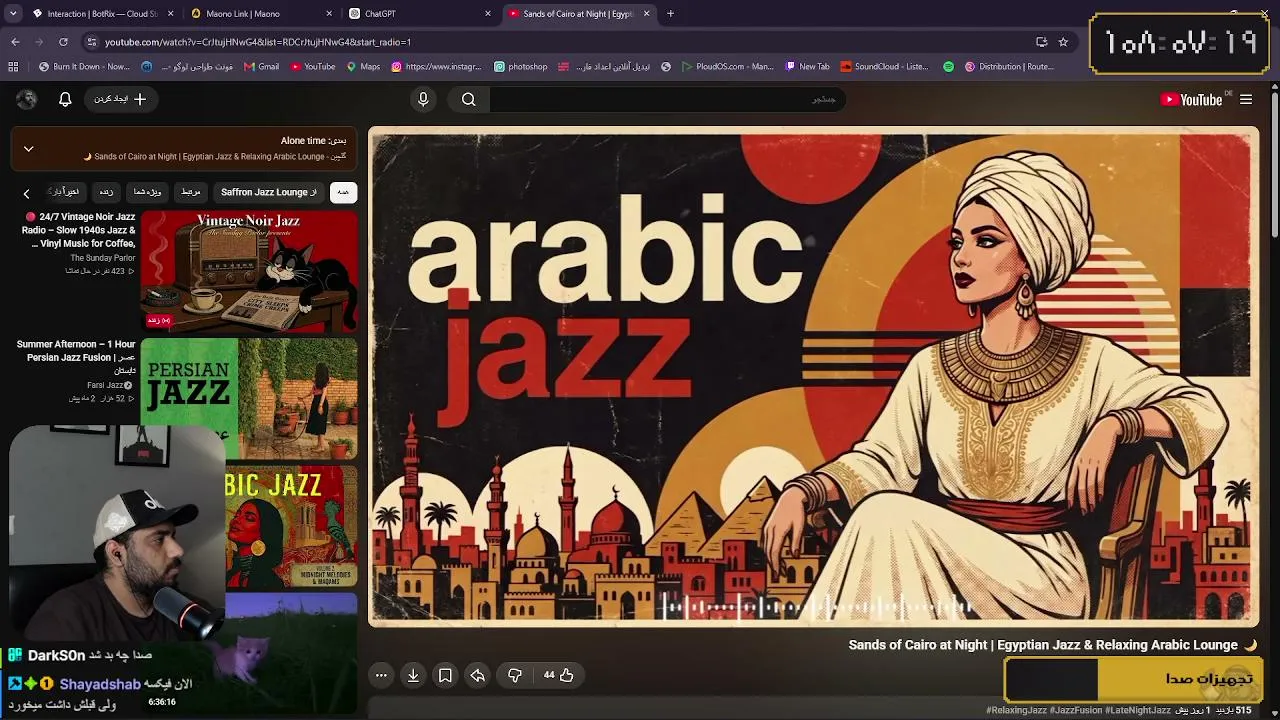This screenshot has width=1280, height=720.
Task: Click the Chrome address bar URL
Action: coord(258,42)
